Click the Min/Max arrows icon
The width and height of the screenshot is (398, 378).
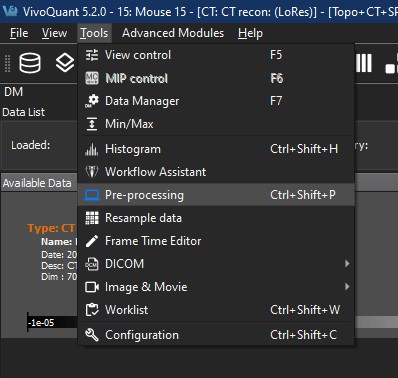click(x=92, y=124)
